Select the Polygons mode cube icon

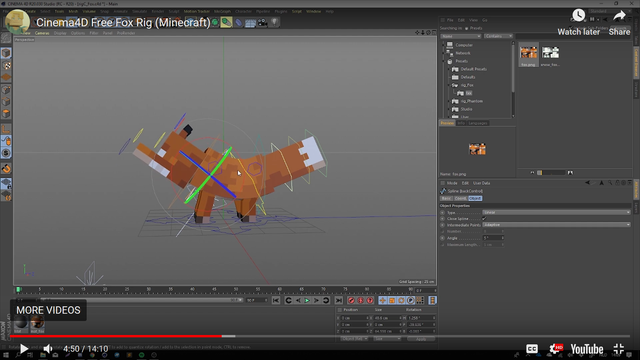pyautogui.click(x=6, y=113)
